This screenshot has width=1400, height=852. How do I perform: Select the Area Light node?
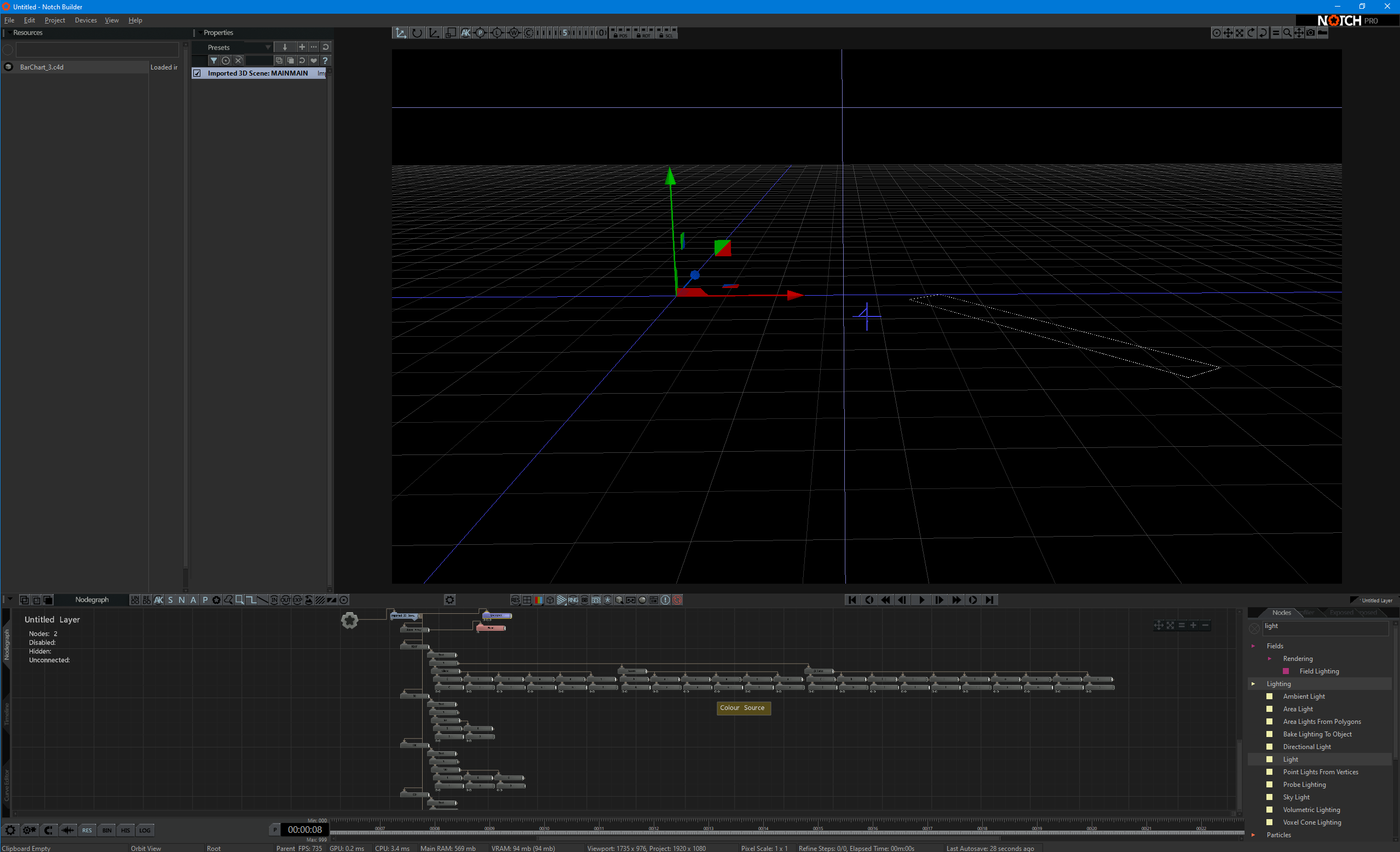[x=1298, y=709]
